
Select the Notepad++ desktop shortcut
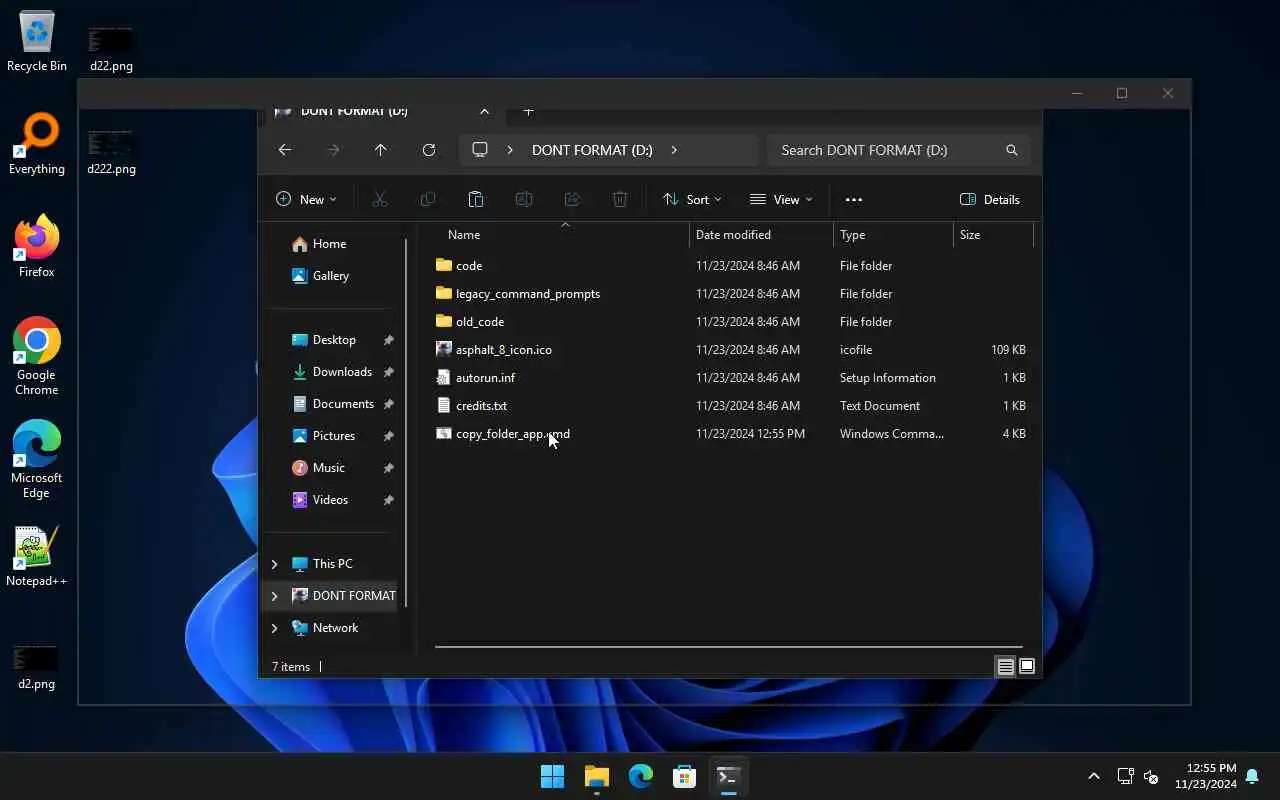tap(37, 557)
